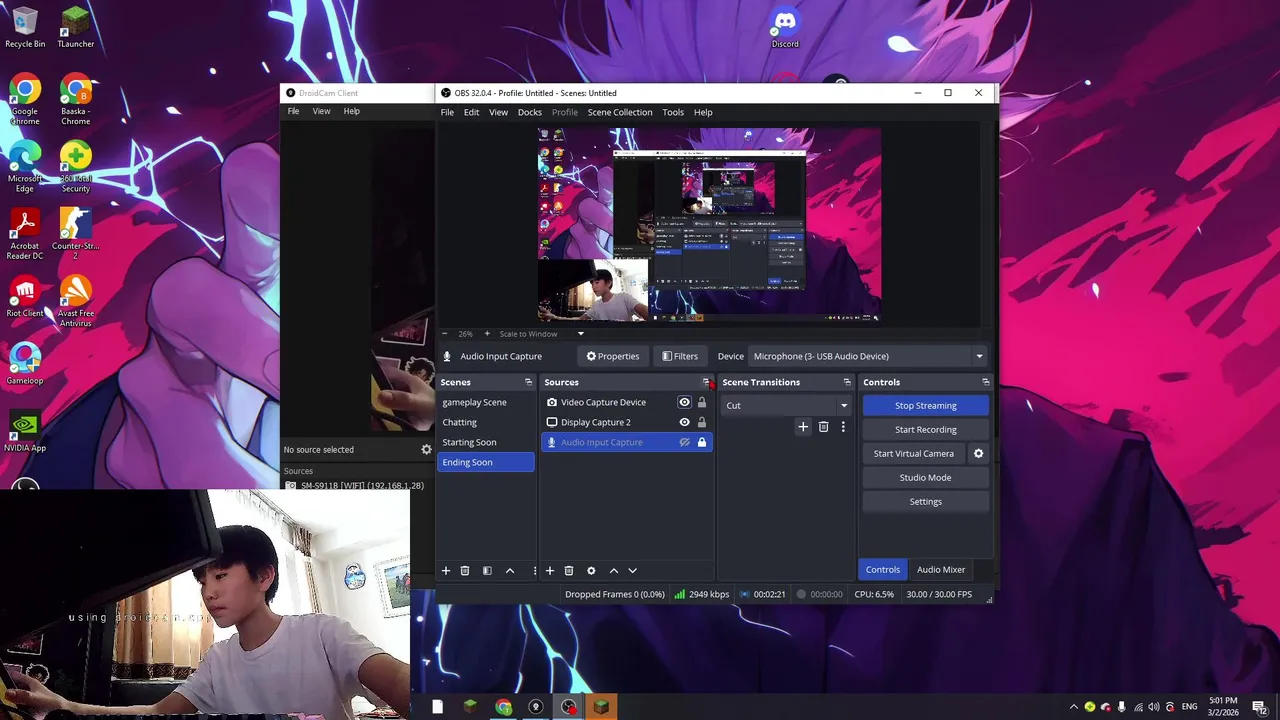Open TLauncher desktop icon
1280x720 pixels.
(x=76, y=27)
